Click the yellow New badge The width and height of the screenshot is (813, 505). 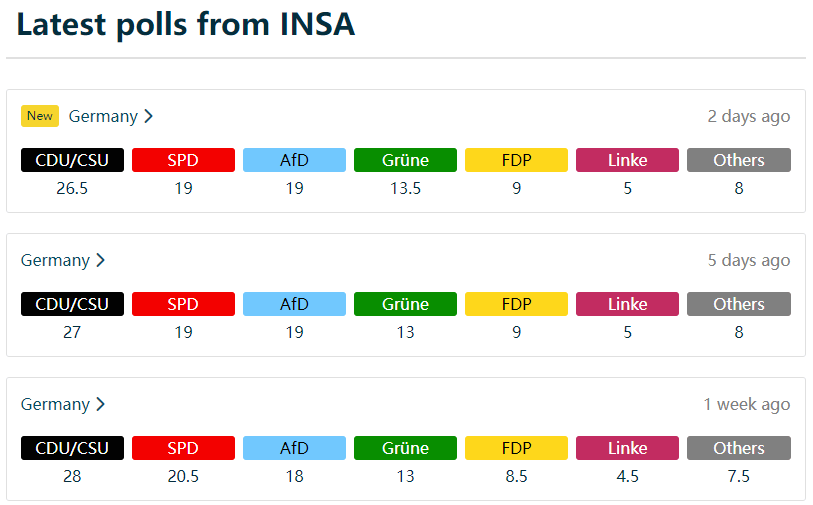click(x=40, y=116)
